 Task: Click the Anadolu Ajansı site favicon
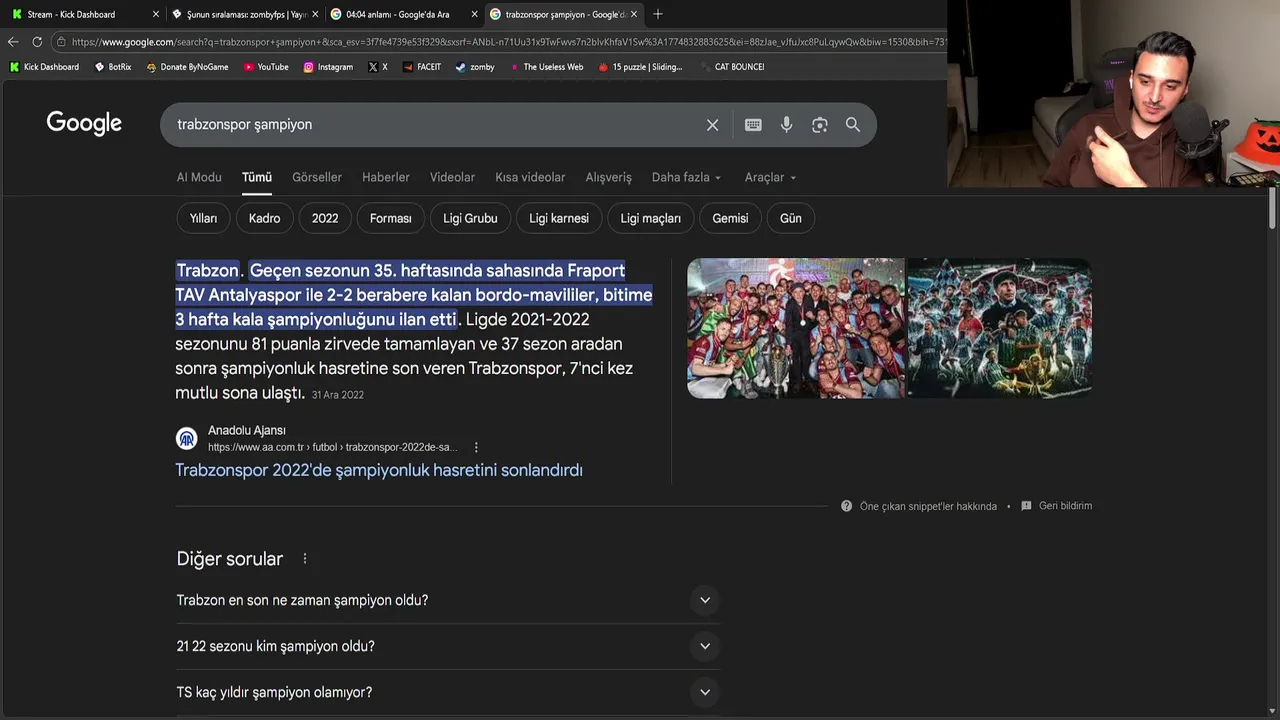tap(187, 438)
